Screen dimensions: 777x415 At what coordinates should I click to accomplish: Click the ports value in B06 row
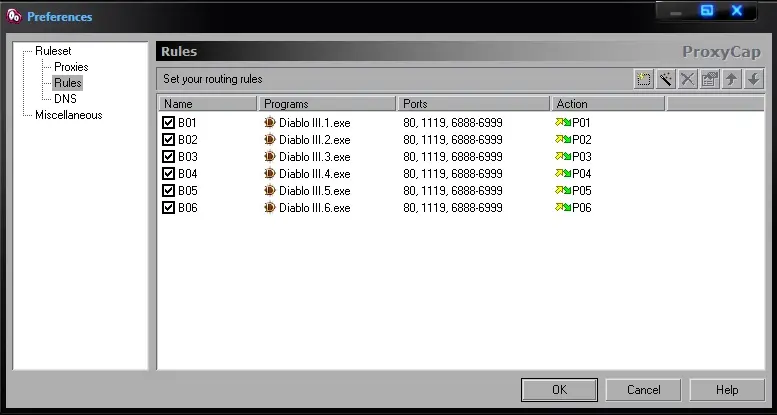point(453,207)
